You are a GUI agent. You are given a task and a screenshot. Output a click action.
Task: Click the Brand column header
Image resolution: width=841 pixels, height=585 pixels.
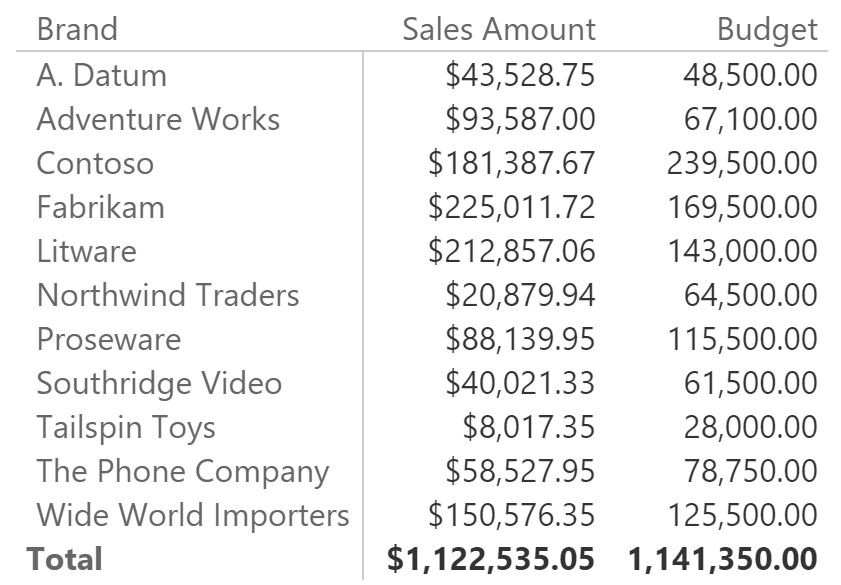click(x=77, y=29)
